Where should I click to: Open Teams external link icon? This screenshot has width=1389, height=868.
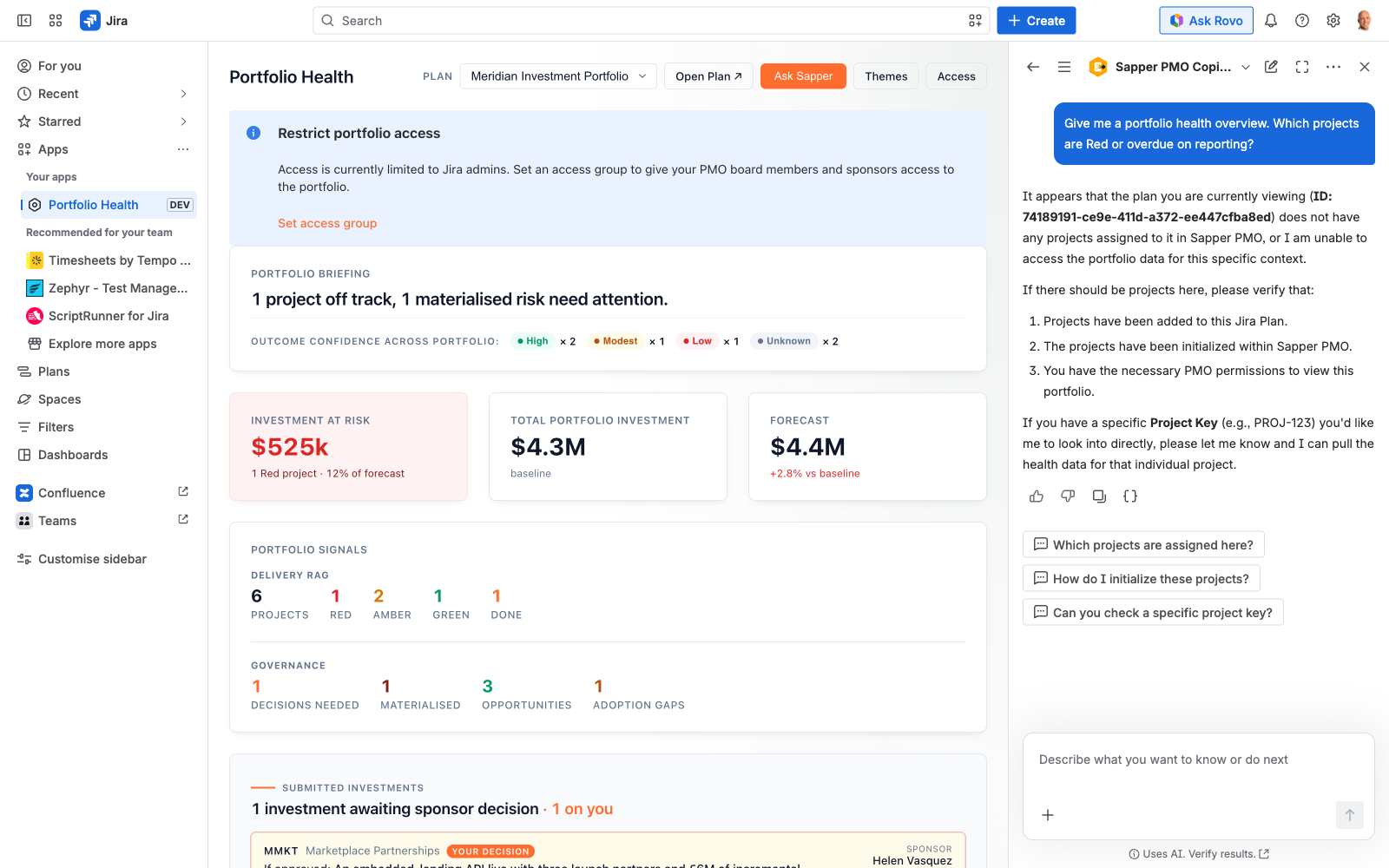click(183, 520)
